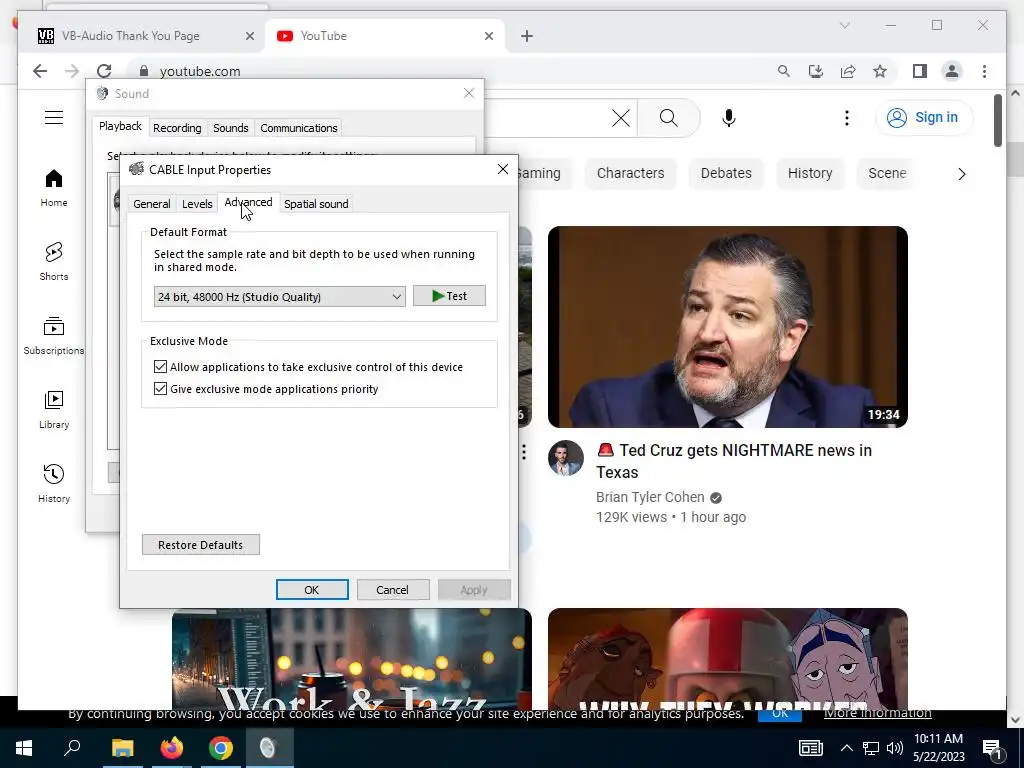The height and width of the screenshot is (768, 1024).
Task: Go to YouTube Home in sidebar
Action: coord(54,188)
